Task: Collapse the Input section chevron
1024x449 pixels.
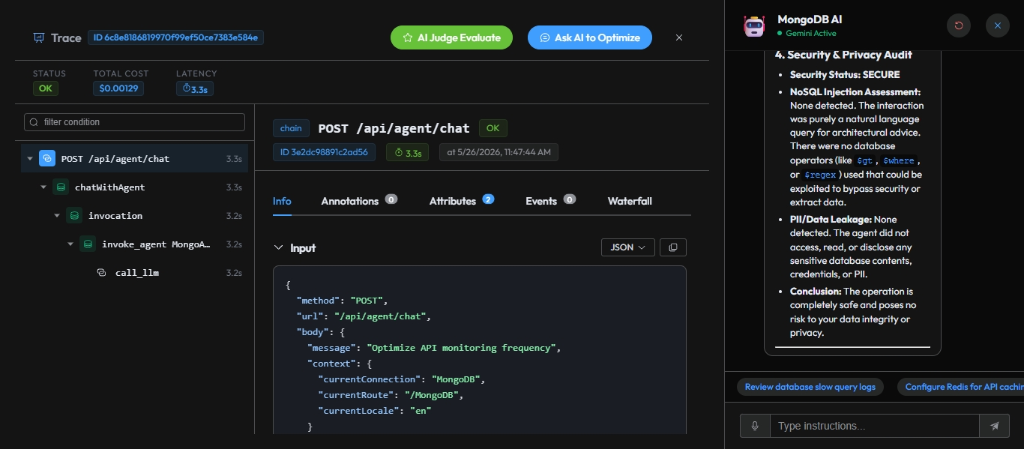Action: pyautogui.click(x=279, y=248)
